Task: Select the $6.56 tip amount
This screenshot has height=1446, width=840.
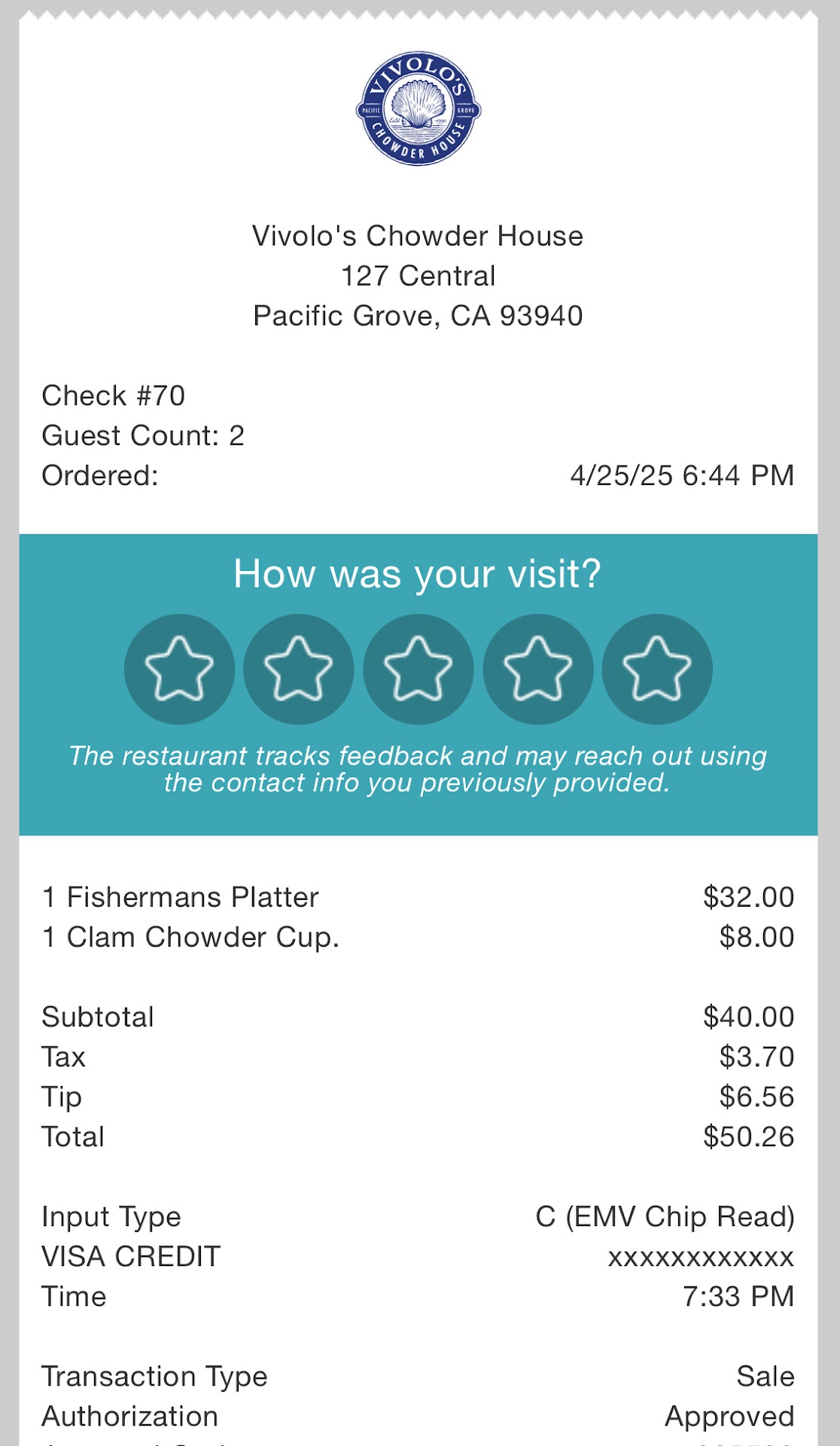Action: [756, 1097]
